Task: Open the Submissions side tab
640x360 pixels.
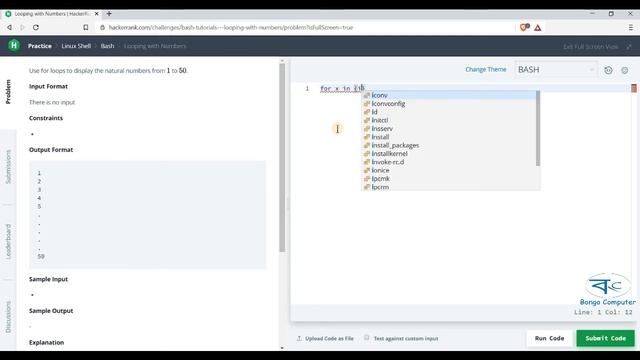Action: (x=8, y=167)
